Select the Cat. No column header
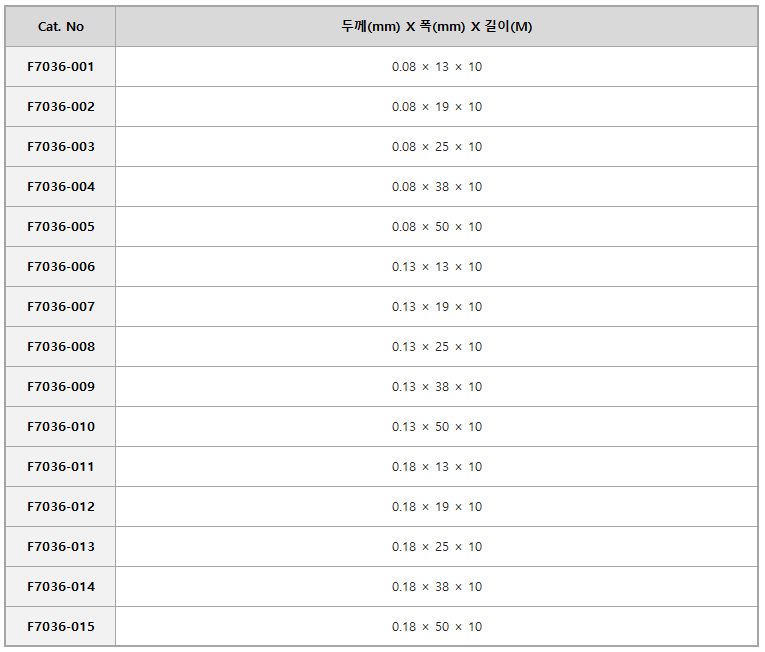This screenshot has height=652, width=765. (60, 26)
